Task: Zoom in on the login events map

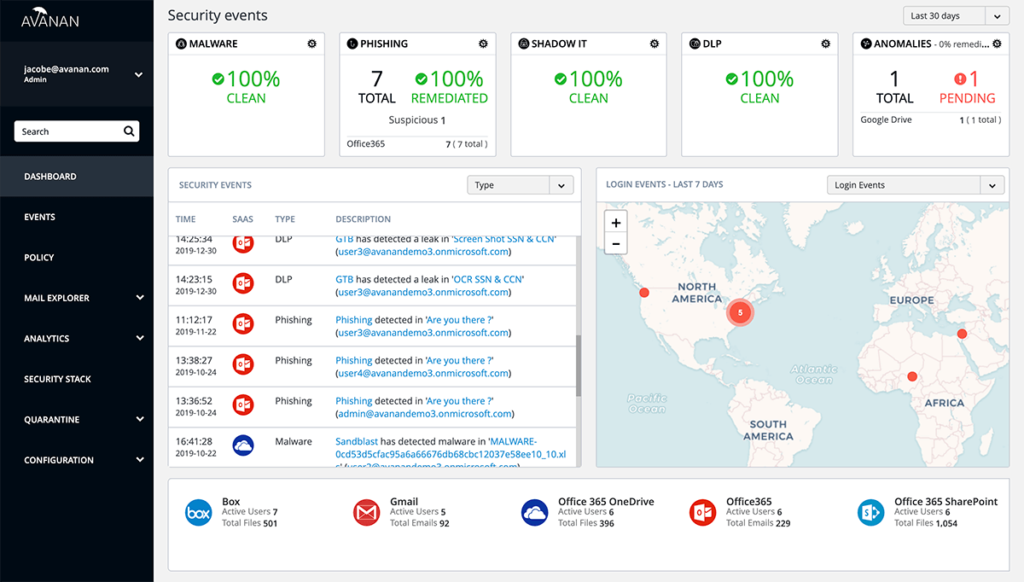Action: coord(616,223)
